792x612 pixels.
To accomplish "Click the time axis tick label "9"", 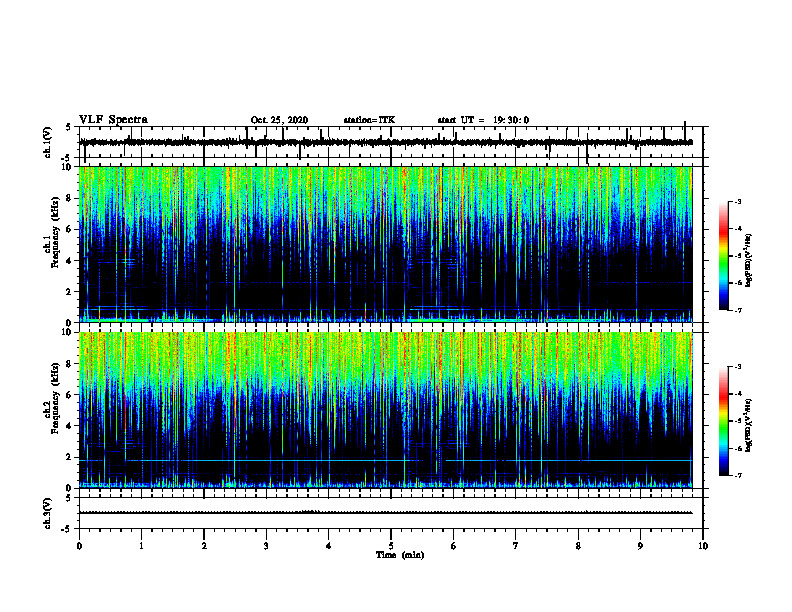I will click(x=640, y=546).
